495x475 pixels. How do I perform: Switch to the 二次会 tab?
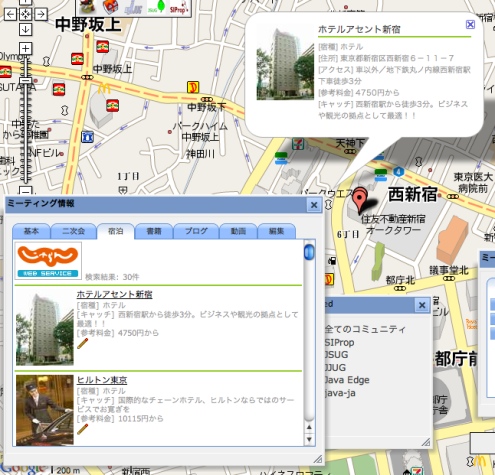[73, 231]
